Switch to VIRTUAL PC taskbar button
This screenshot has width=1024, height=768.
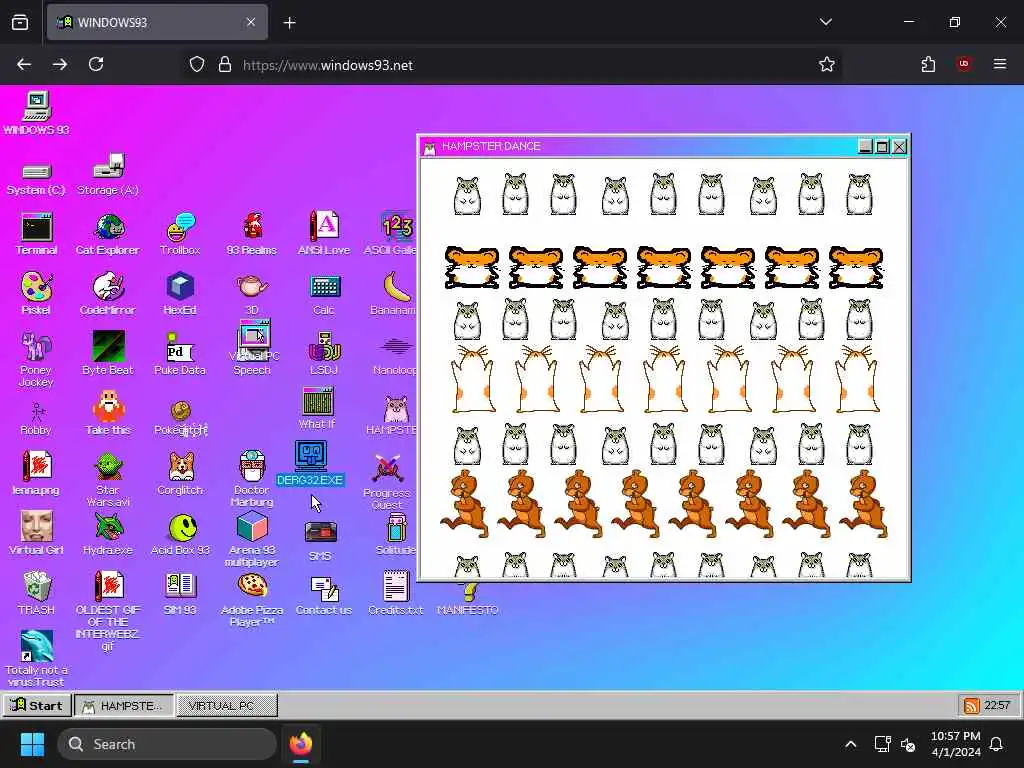(x=227, y=705)
